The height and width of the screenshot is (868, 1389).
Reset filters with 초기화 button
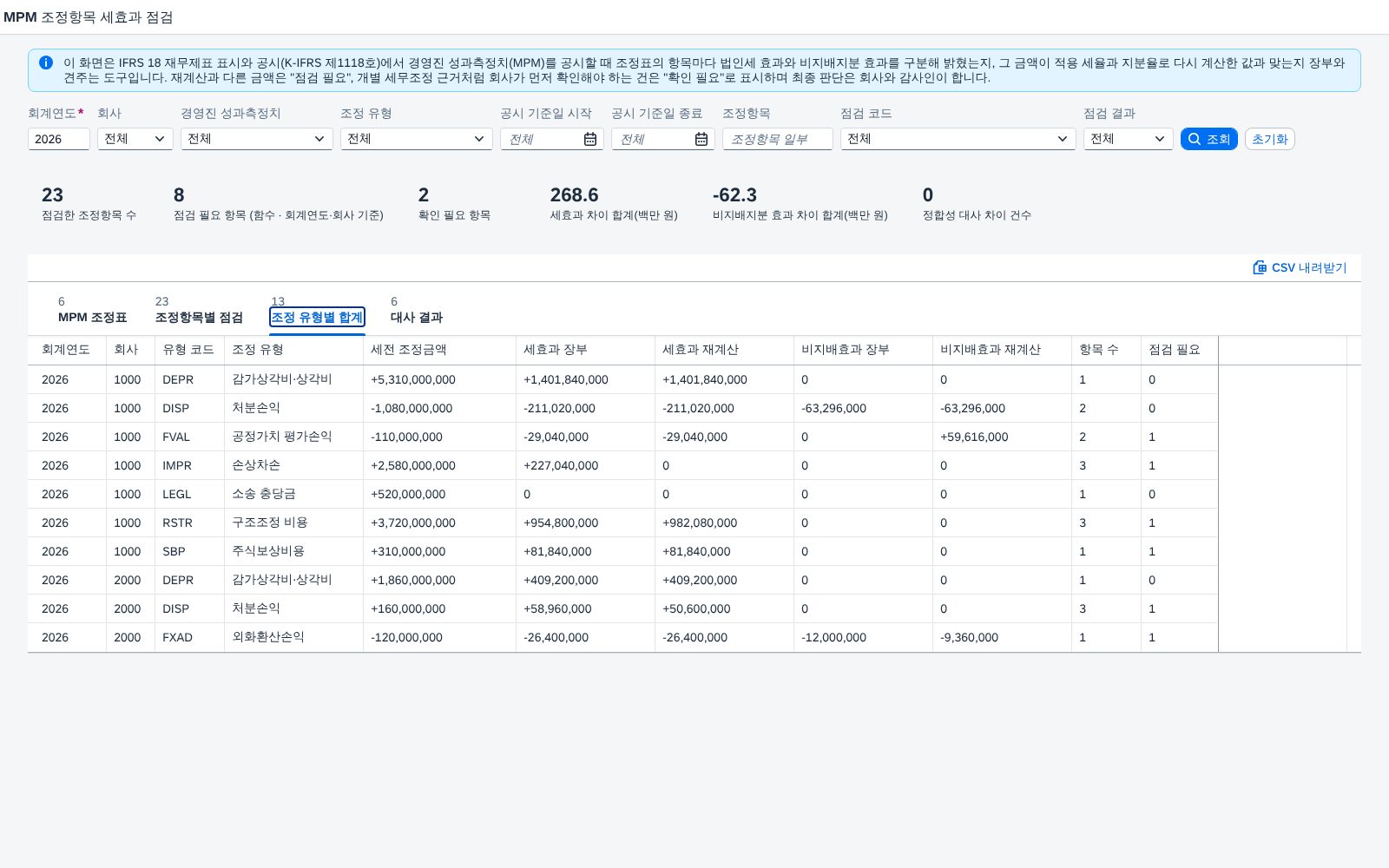pyautogui.click(x=1269, y=139)
